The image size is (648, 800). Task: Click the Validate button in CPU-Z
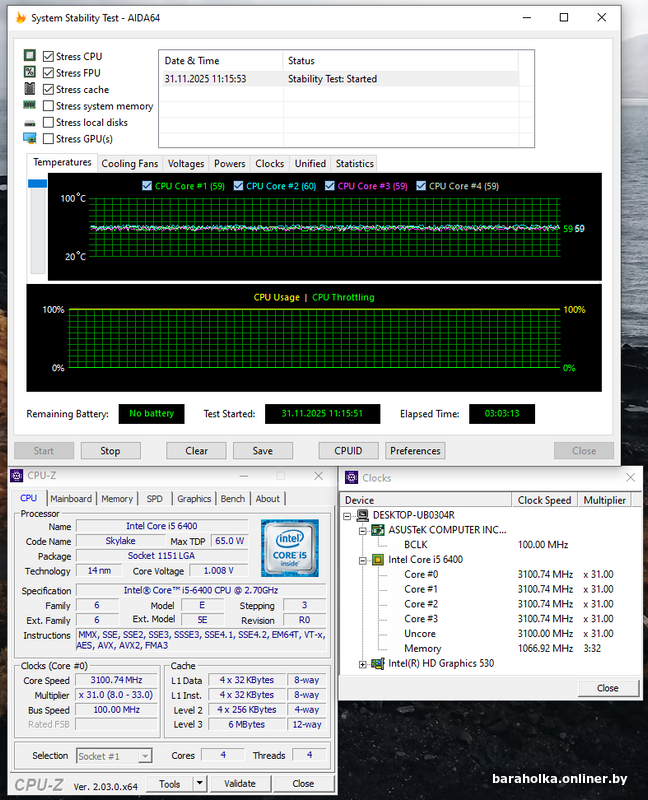click(x=240, y=784)
